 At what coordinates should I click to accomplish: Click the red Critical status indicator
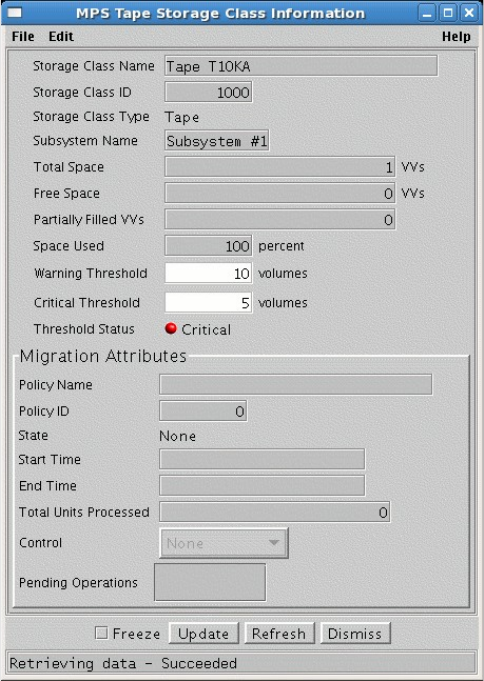[x=171, y=329]
